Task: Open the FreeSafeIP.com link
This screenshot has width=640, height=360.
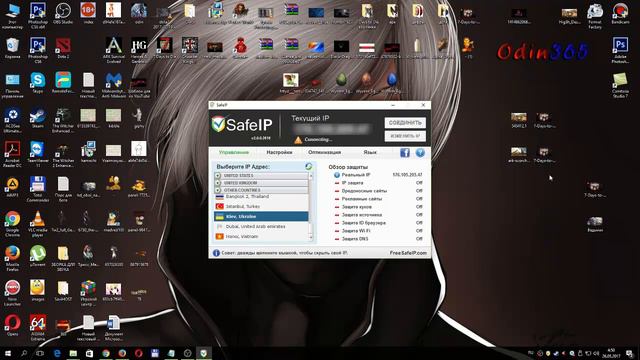Action: point(408,253)
